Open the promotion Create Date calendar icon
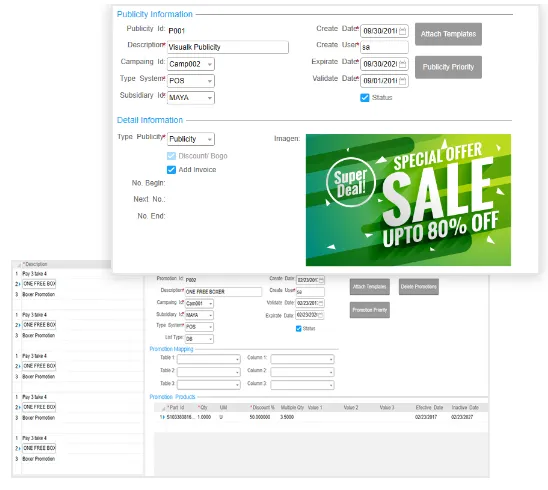This screenshot has height=490, width=548. [x=321, y=280]
